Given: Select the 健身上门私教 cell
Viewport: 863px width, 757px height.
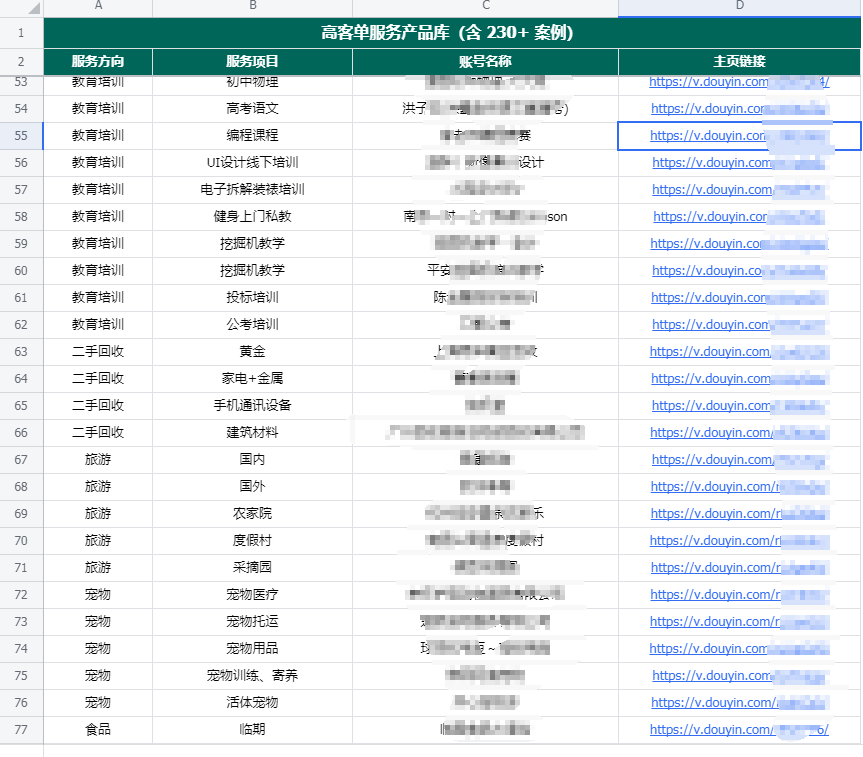Looking at the screenshot, I should pos(252,216).
